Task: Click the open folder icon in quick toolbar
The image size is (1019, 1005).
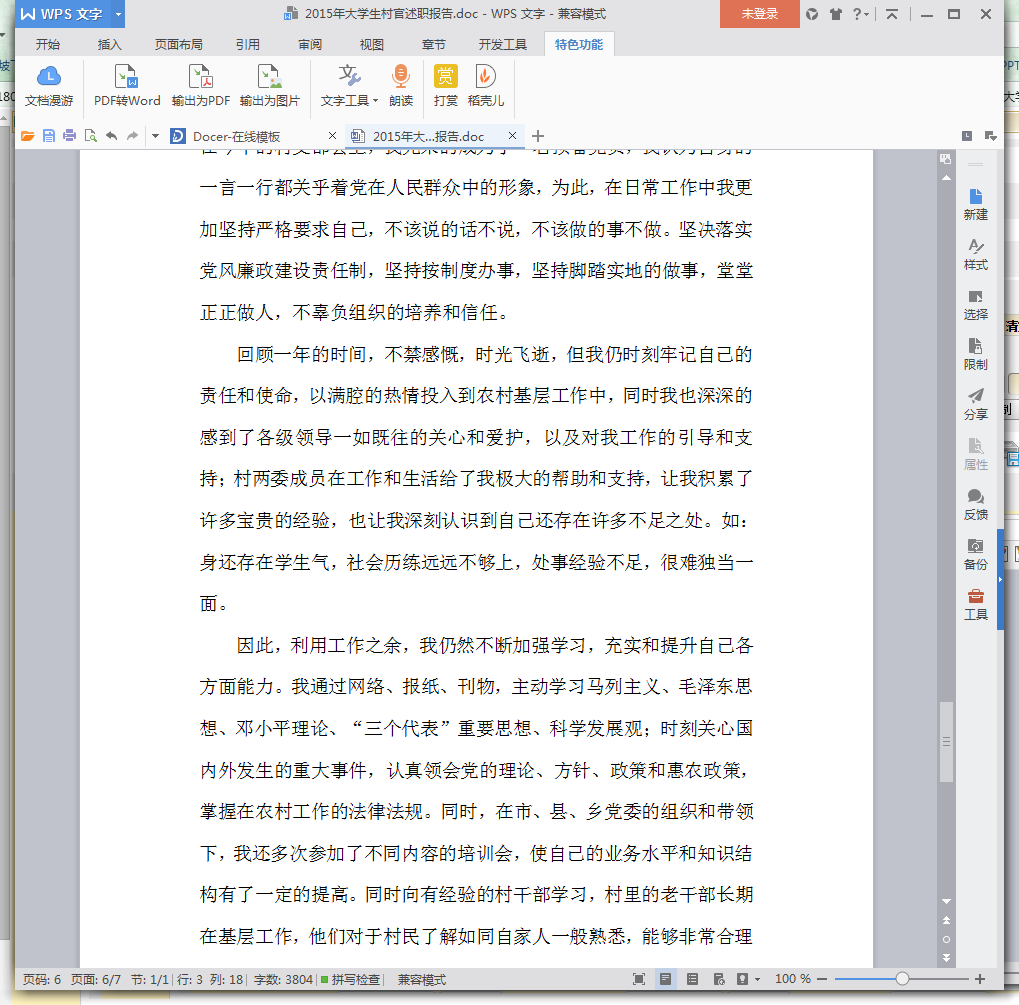Action: (27, 136)
